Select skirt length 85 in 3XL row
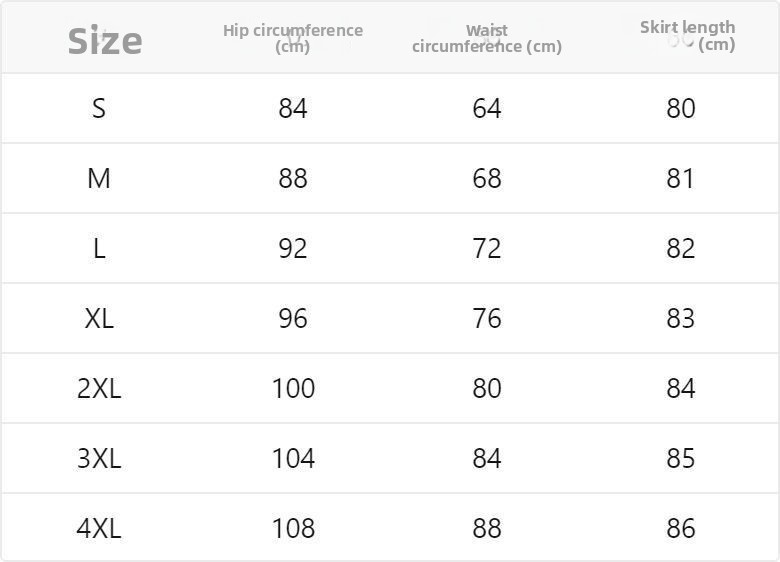 (681, 458)
